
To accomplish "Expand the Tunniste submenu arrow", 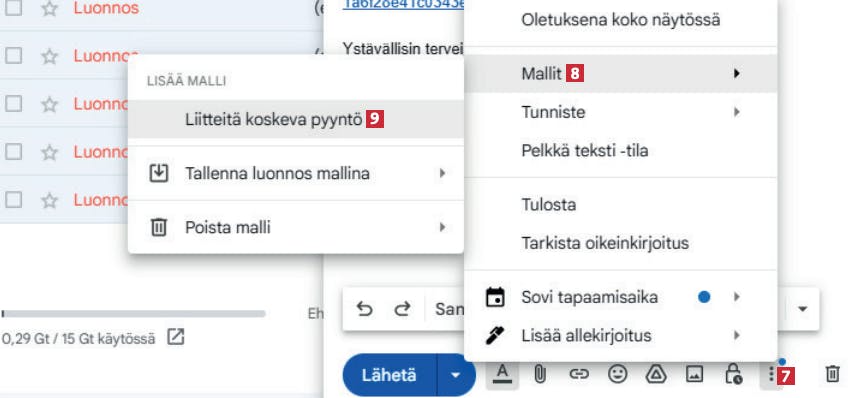I will 736,112.
